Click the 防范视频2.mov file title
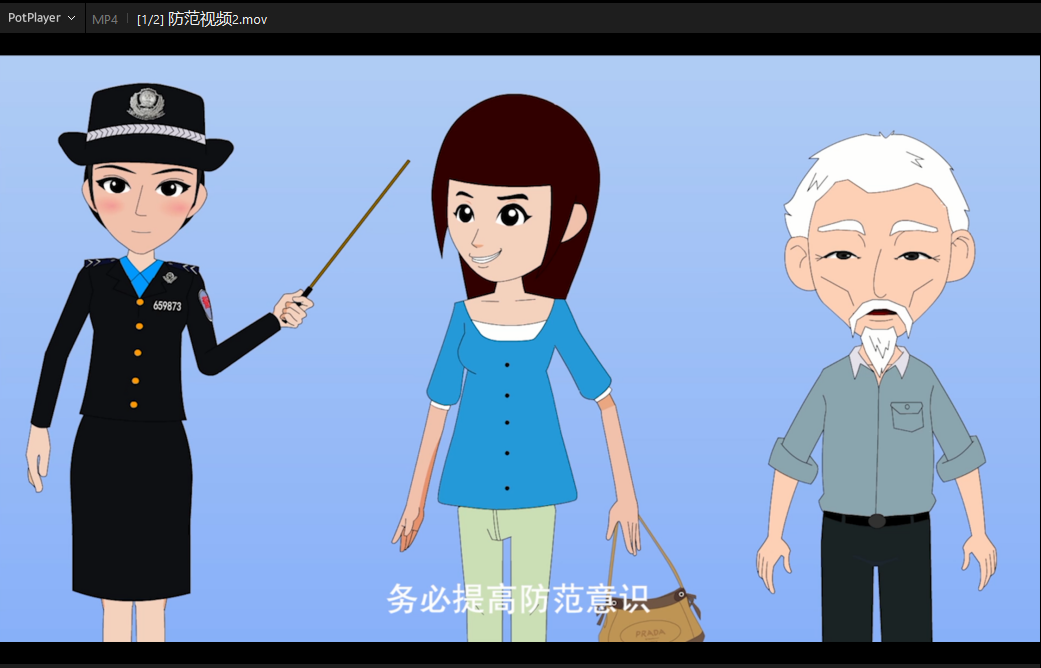This screenshot has width=1041, height=668. pyautogui.click(x=218, y=19)
